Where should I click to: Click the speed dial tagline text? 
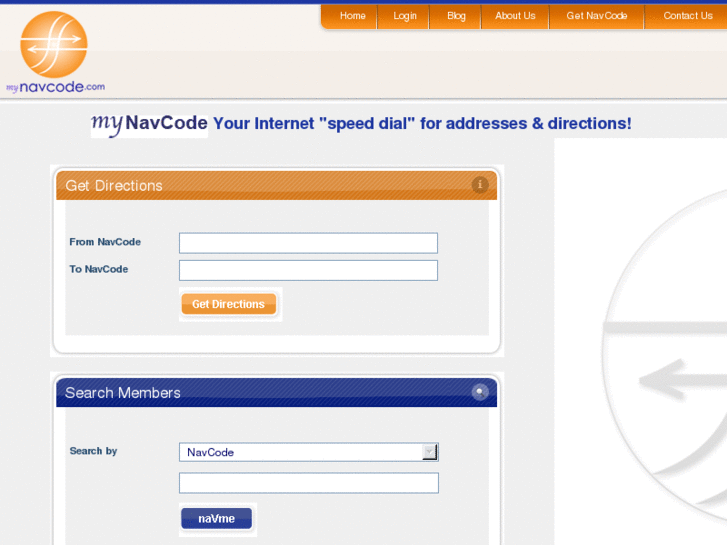[422, 124]
